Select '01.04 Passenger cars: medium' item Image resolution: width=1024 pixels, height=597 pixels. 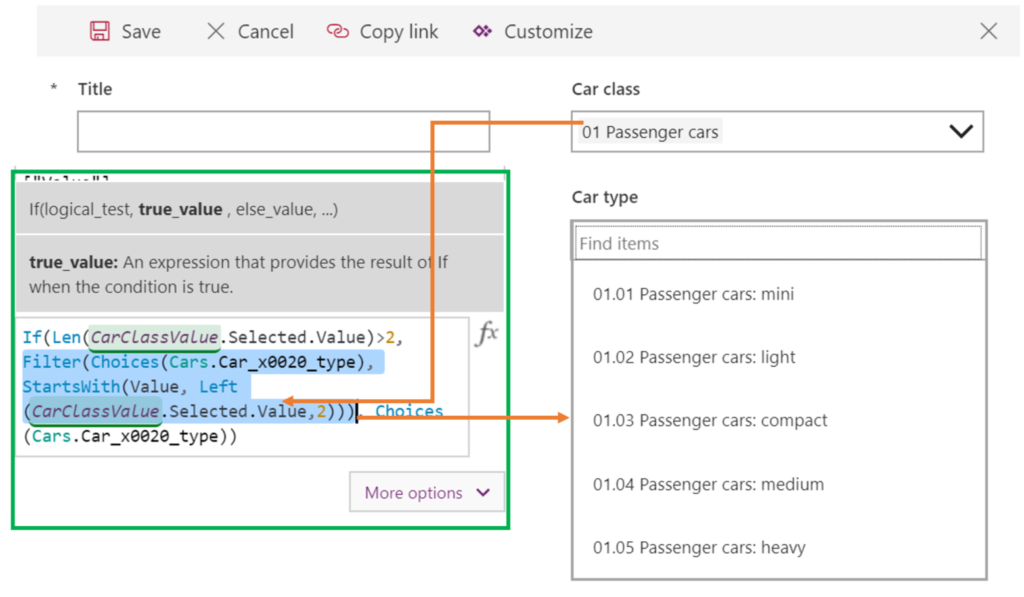708,484
